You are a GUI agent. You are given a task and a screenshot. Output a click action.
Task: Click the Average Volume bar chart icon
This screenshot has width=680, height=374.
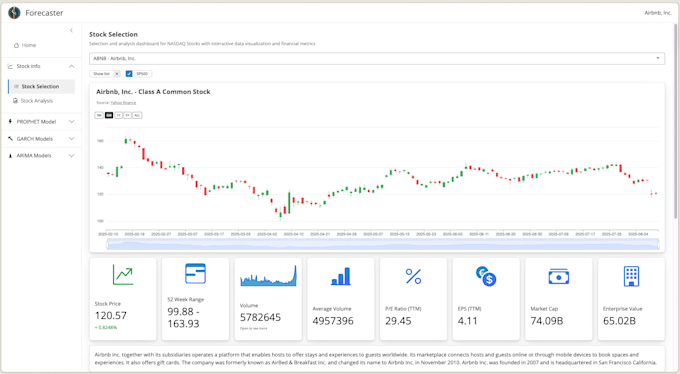coord(340,276)
